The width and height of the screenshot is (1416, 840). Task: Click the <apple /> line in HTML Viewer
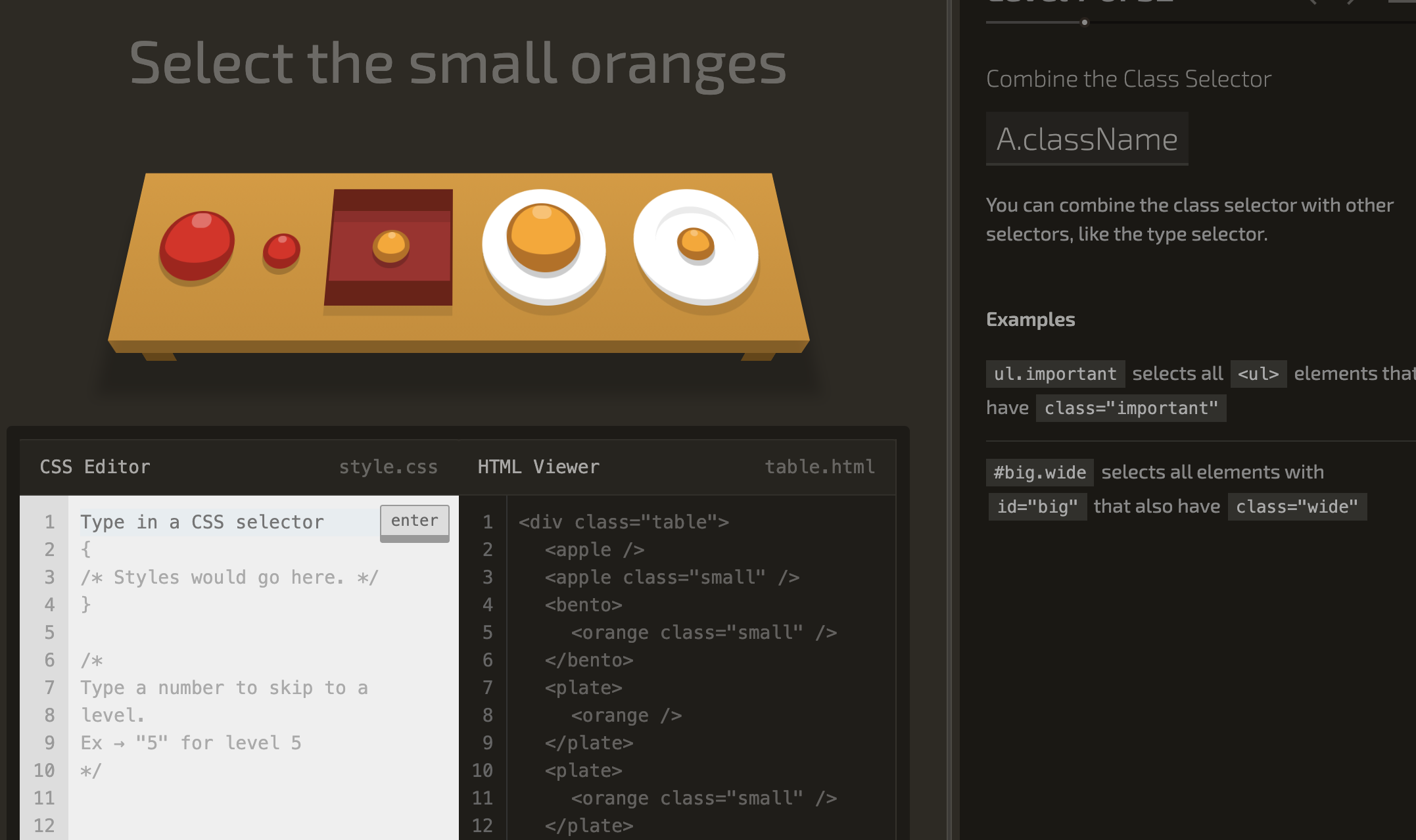(594, 549)
